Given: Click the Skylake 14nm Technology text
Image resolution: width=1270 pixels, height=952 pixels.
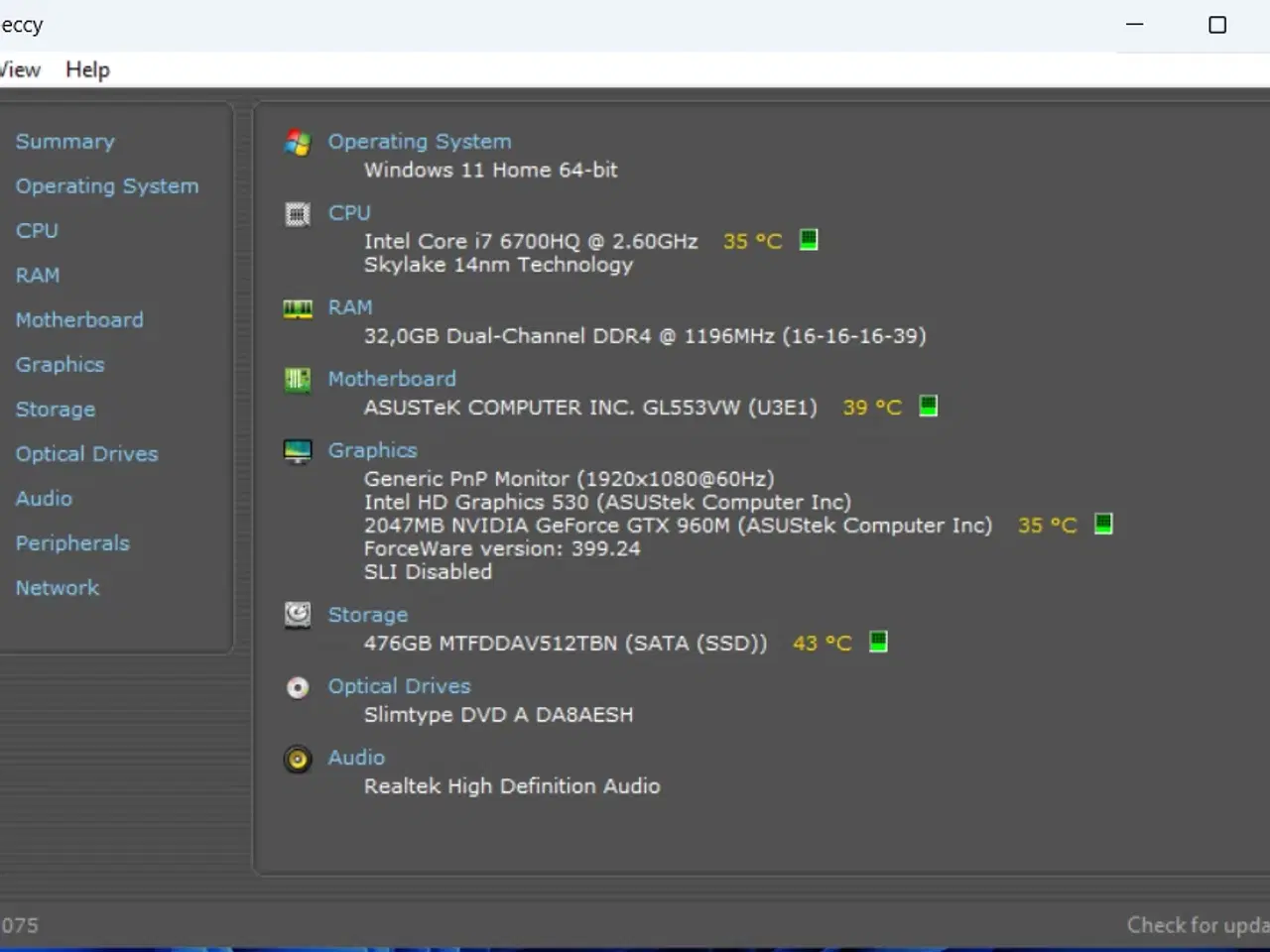Looking at the screenshot, I should coord(498,265).
